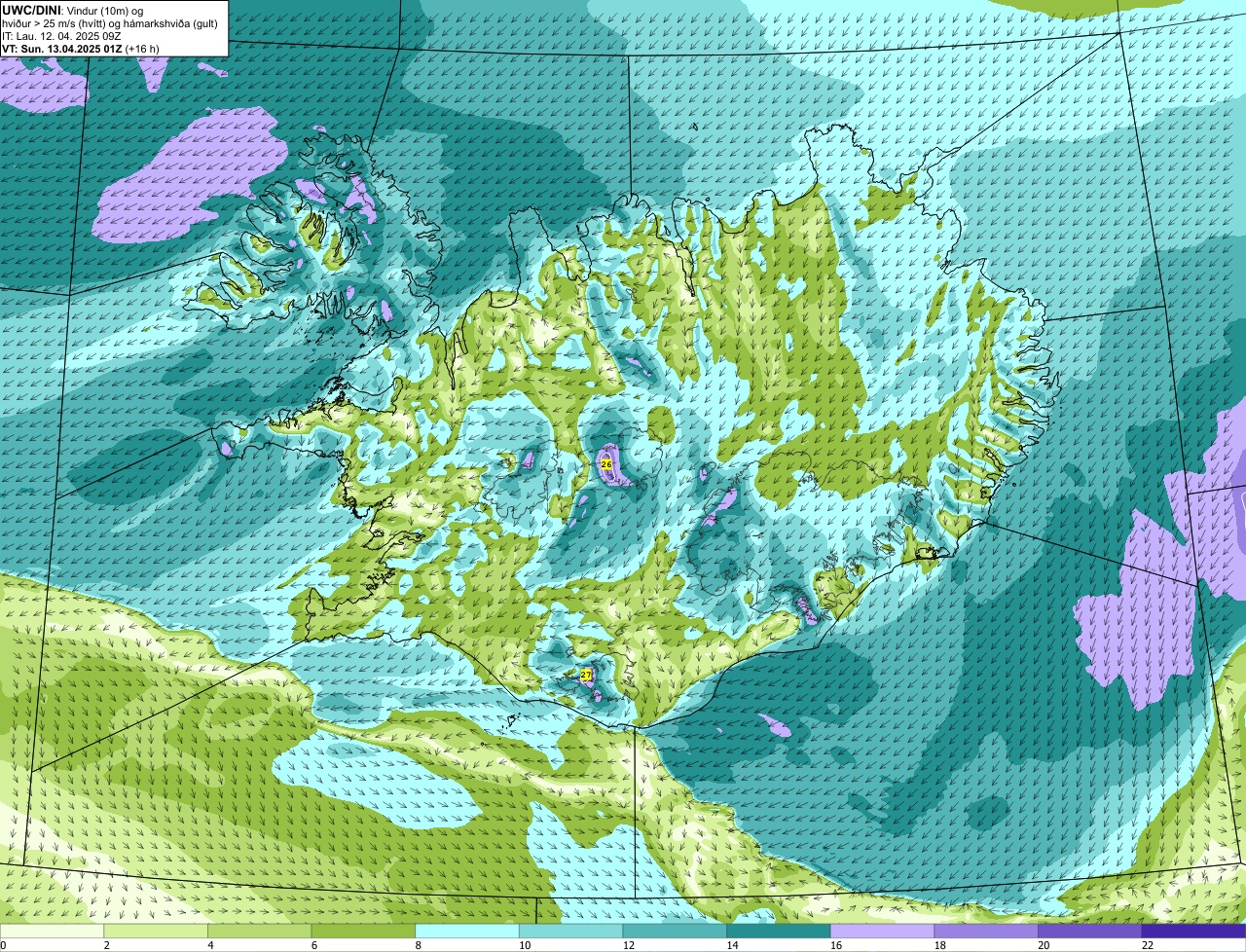Click the legend tick label '12'
This screenshot has height=952, width=1246.
coord(629,945)
